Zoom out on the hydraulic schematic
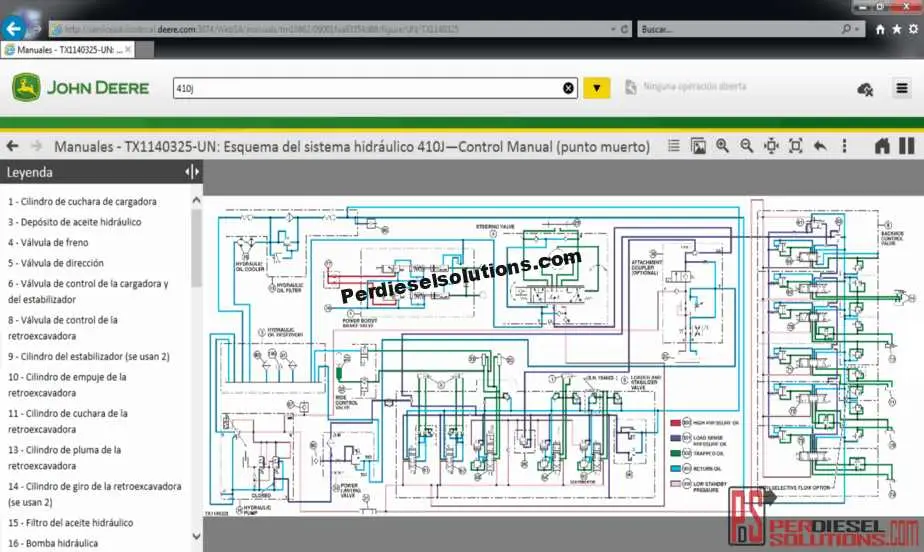Screen dimensions: 924x552 coord(746,146)
